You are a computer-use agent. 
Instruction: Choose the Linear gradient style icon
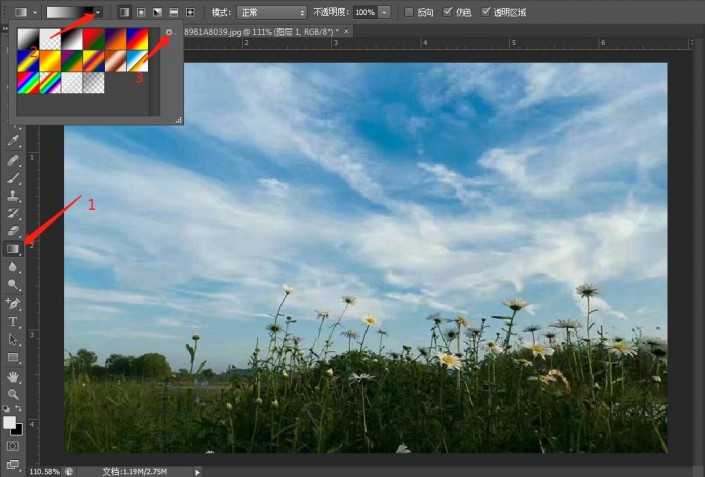(124, 12)
